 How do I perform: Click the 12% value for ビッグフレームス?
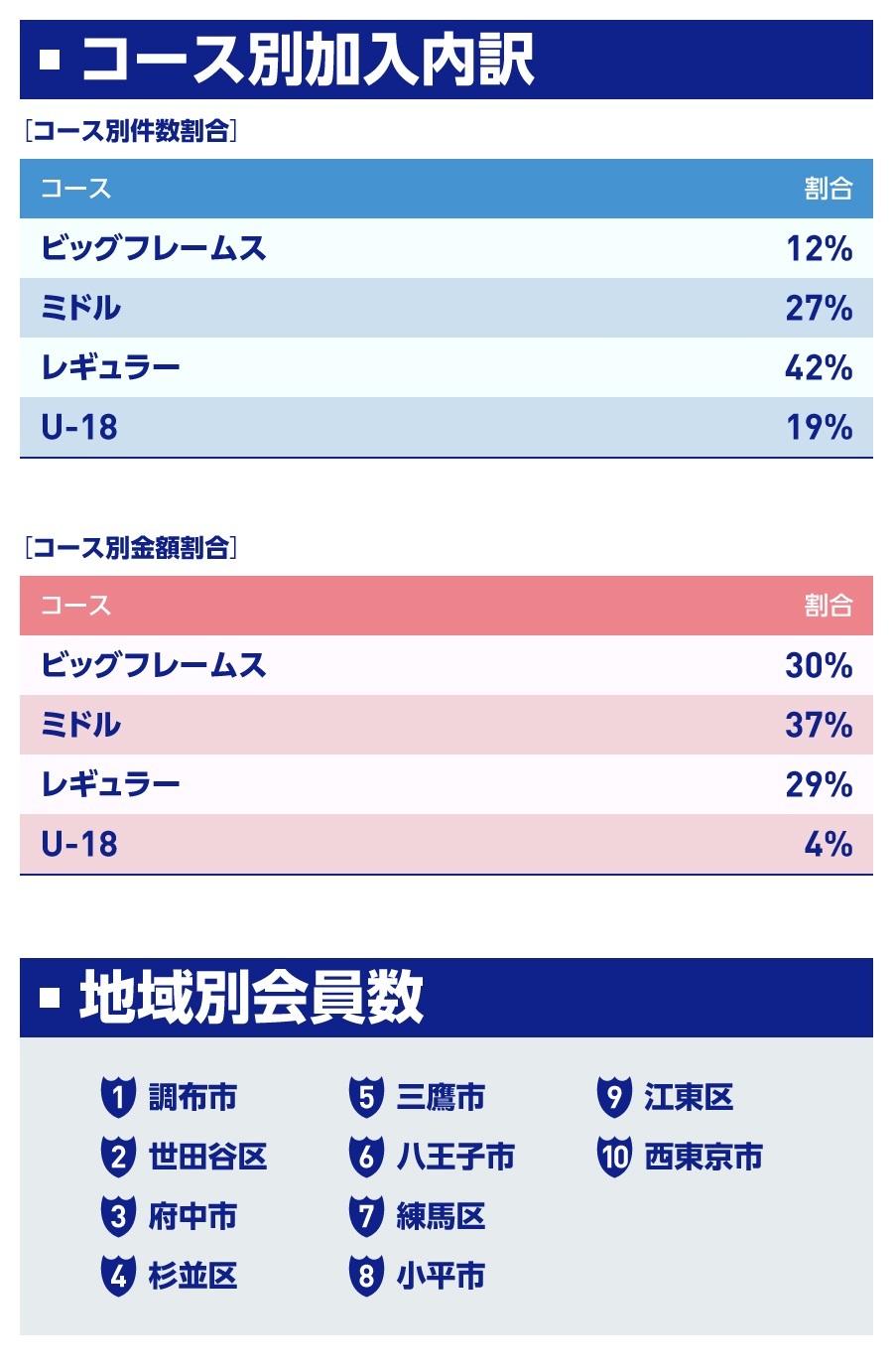(819, 248)
